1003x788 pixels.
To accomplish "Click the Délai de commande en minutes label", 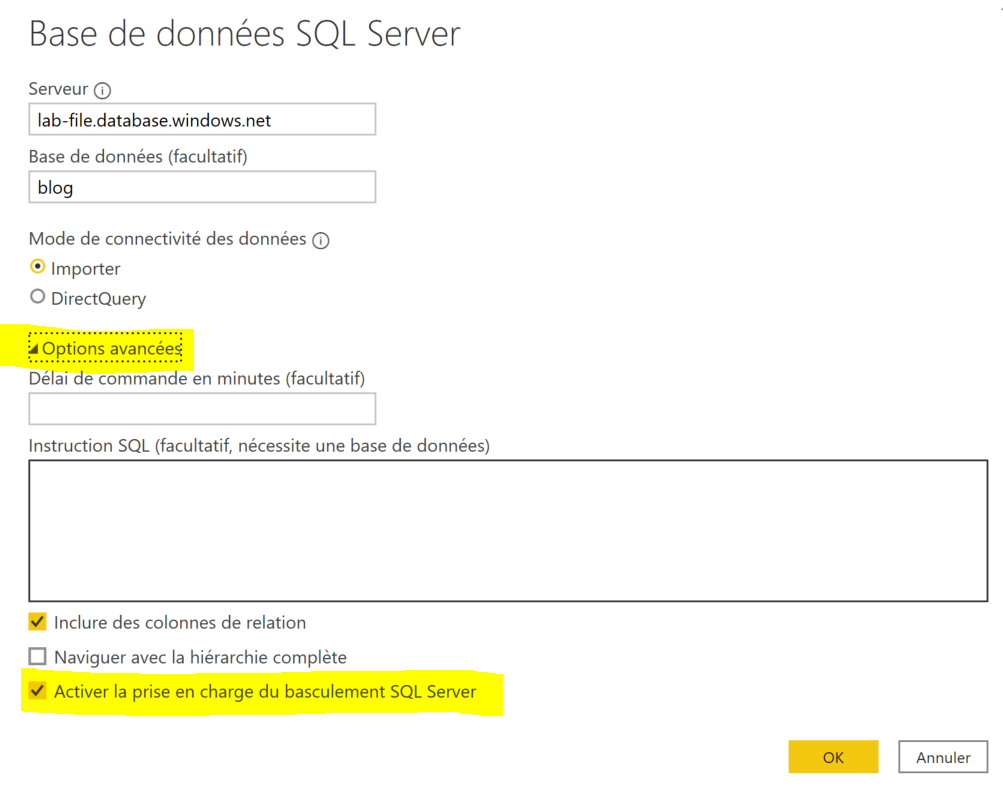I will click(x=196, y=379).
